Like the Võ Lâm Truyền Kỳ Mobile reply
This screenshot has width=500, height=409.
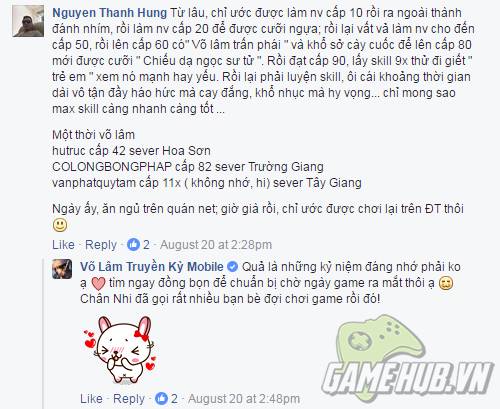pos(91,399)
